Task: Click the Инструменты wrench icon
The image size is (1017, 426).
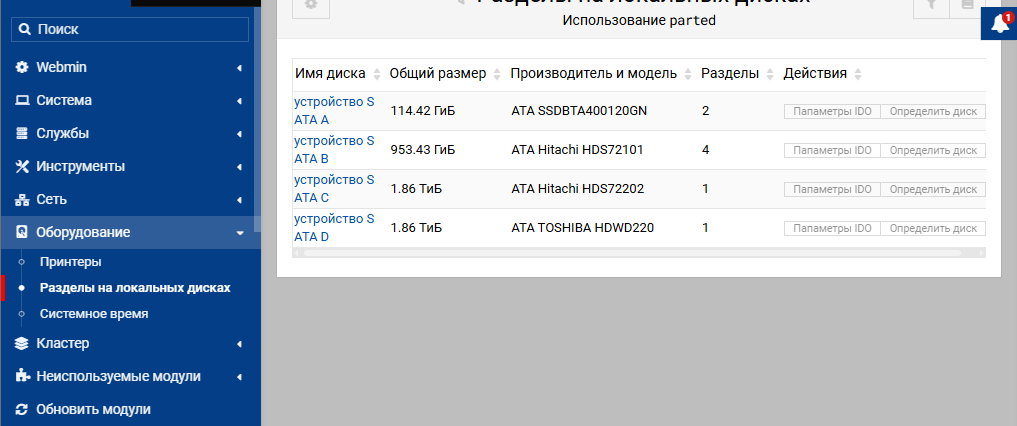Action: (22, 167)
